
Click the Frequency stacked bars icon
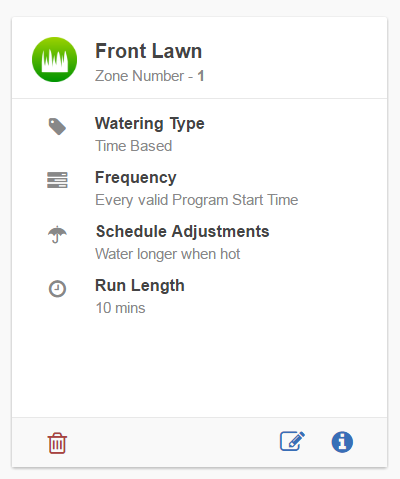[57, 180]
